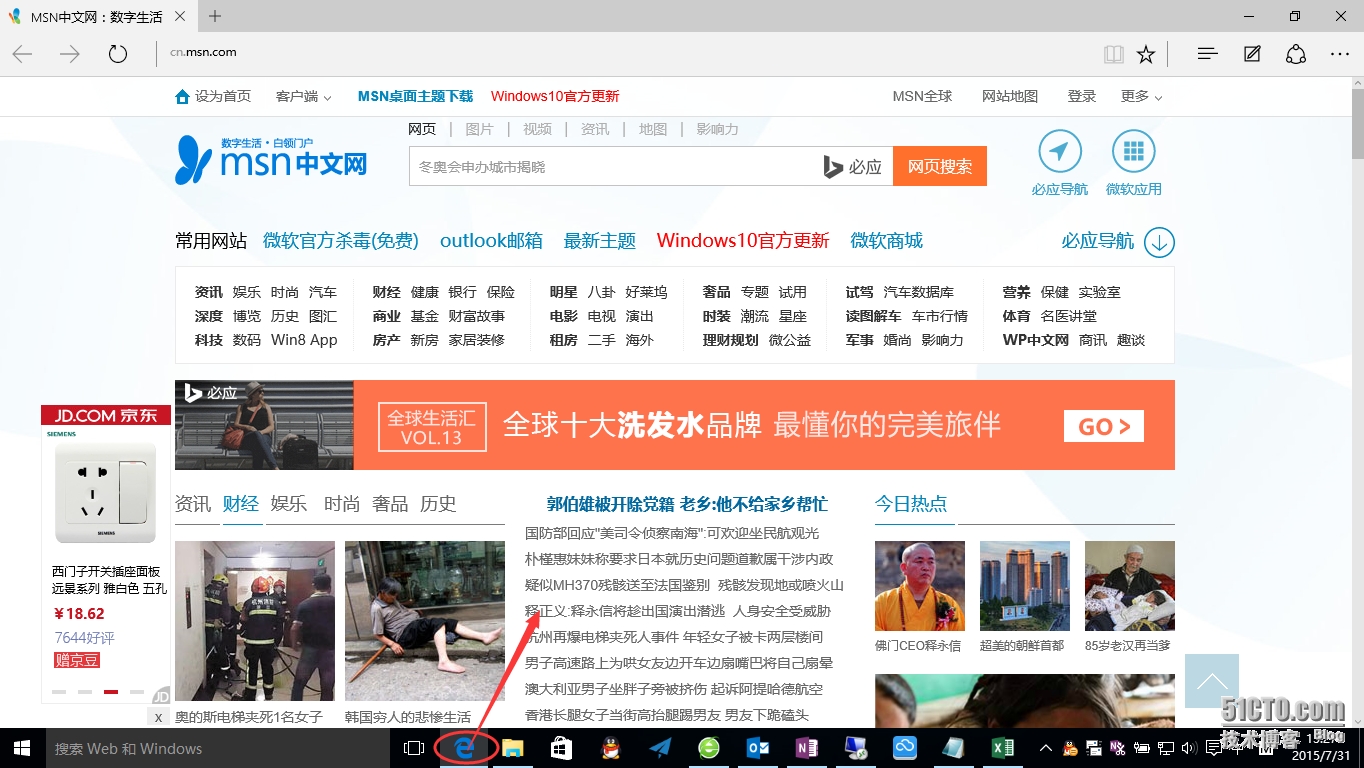The width and height of the screenshot is (1364, 768).
Task: Open Task View on taskbar
Action: tap(414, 748)
